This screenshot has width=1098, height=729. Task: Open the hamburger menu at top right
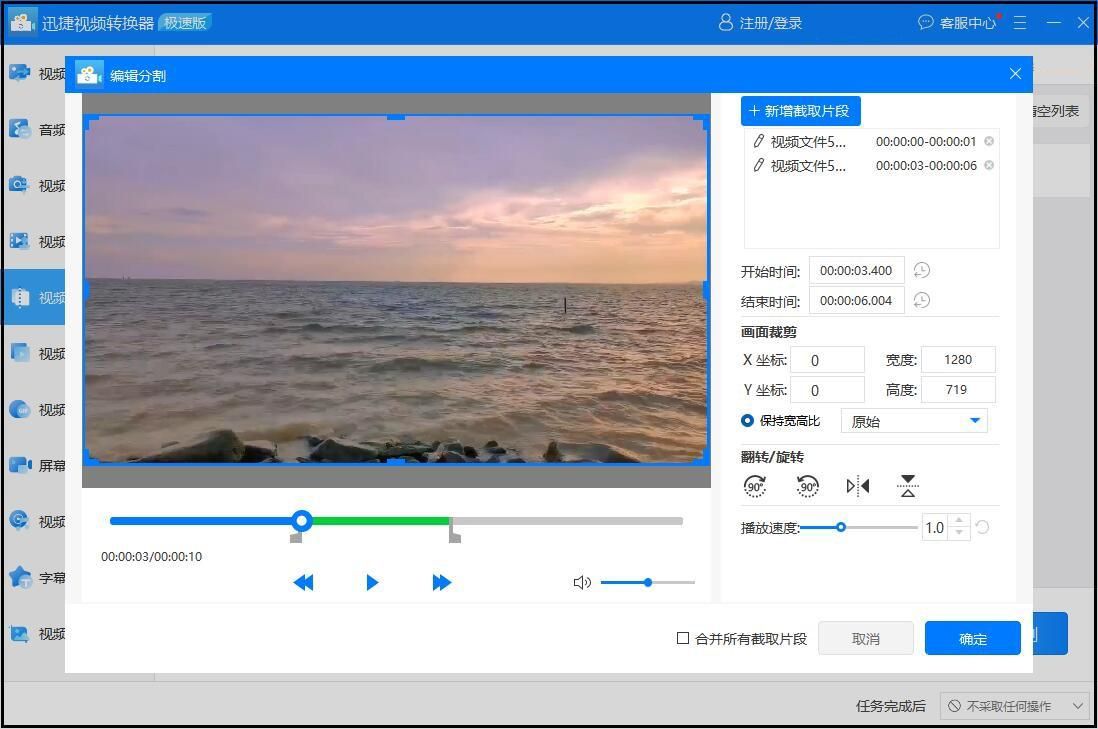[1019, 22]
